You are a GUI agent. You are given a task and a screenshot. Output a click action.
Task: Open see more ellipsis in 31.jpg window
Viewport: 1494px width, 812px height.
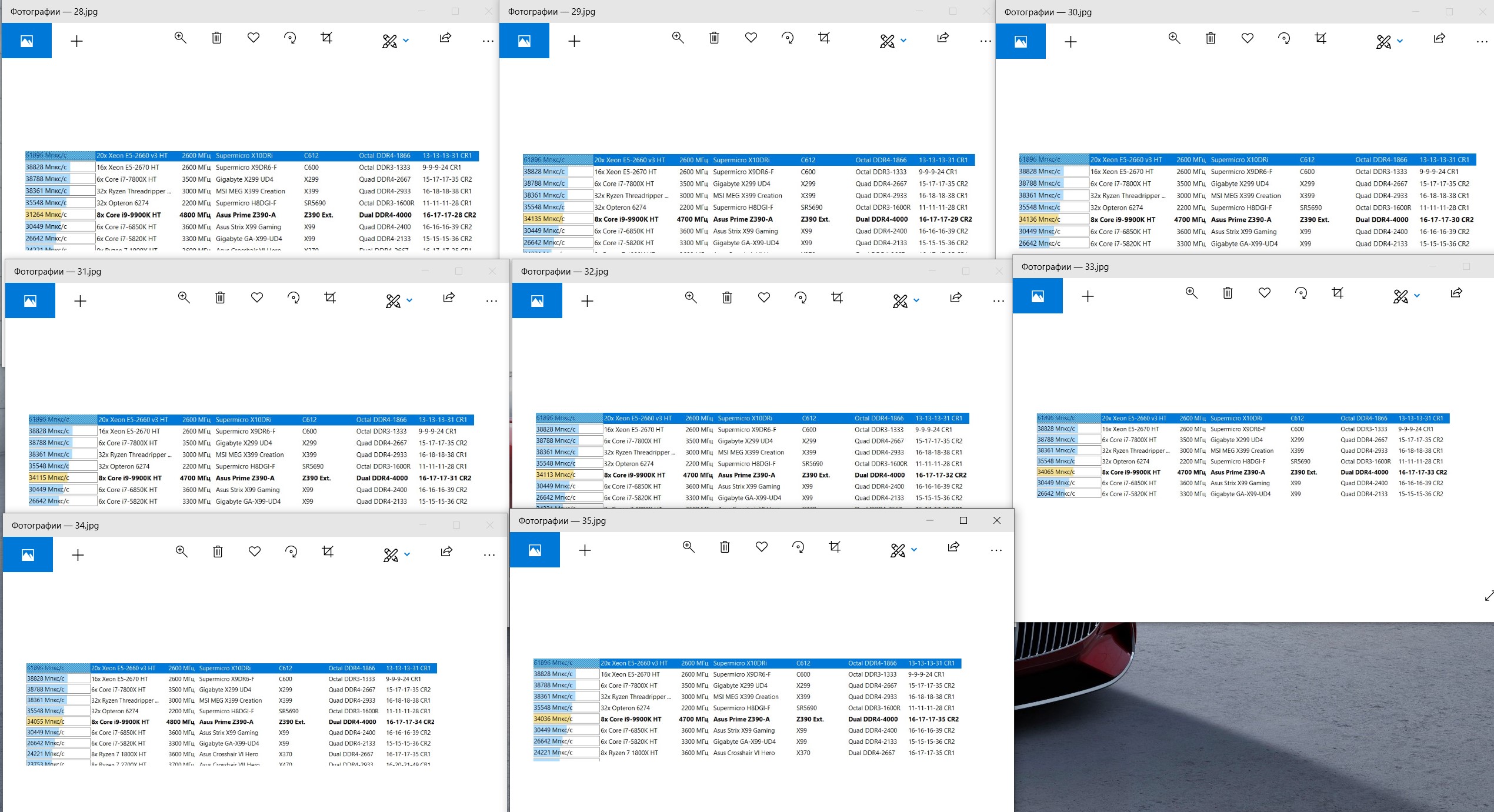click(x=492, y=301)
